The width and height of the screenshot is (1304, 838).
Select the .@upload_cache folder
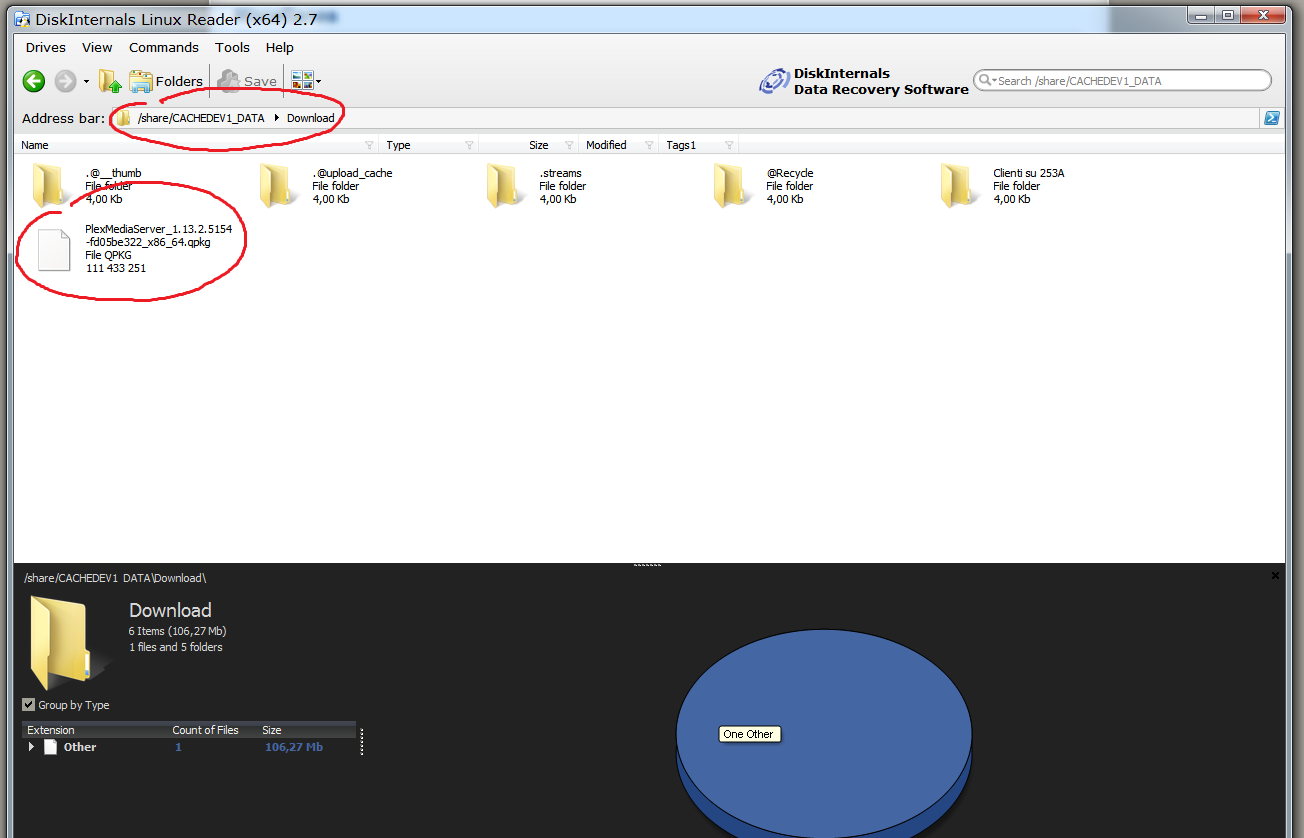click(279, 186)
